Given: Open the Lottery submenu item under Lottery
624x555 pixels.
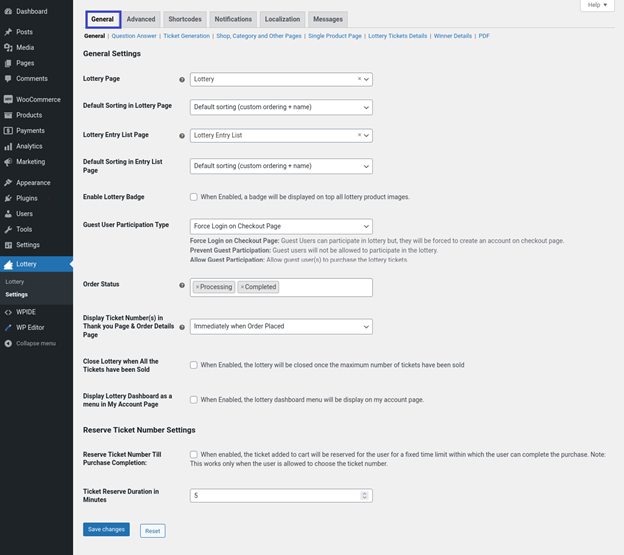Looking at the screenshot, I should pos(15,282).
